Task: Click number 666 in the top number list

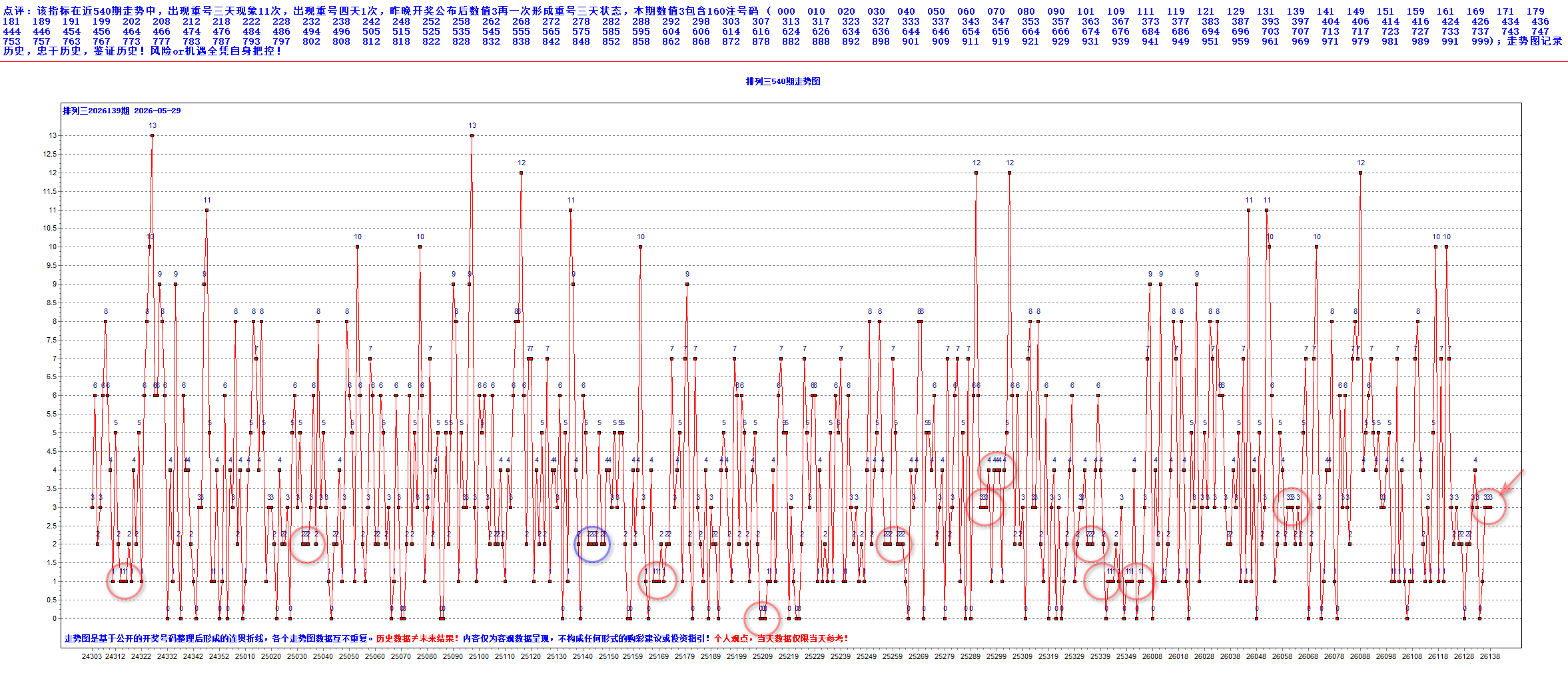Action: [1060, 31]
